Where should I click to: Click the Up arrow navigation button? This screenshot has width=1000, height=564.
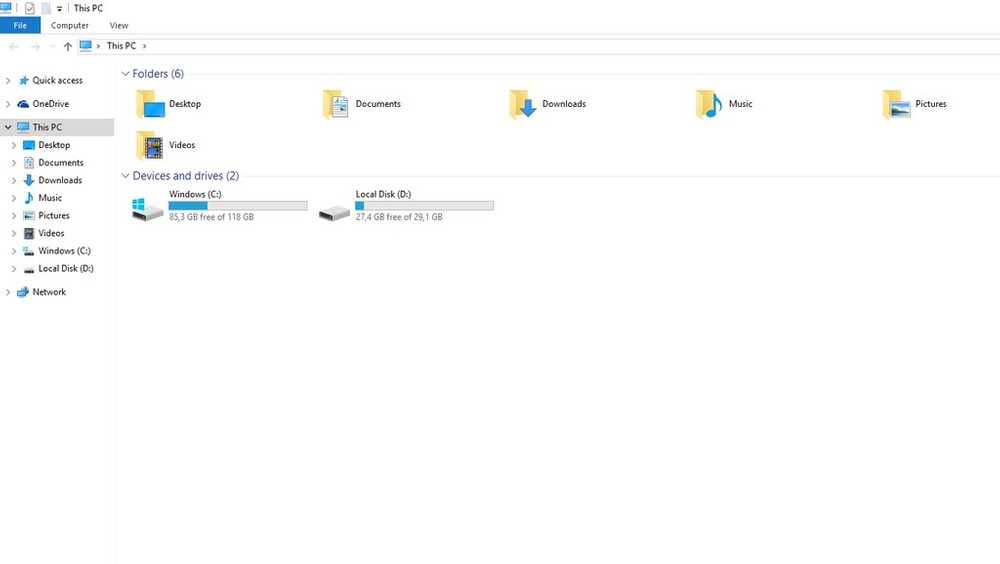pyautogui.click(x=68, y=46)
